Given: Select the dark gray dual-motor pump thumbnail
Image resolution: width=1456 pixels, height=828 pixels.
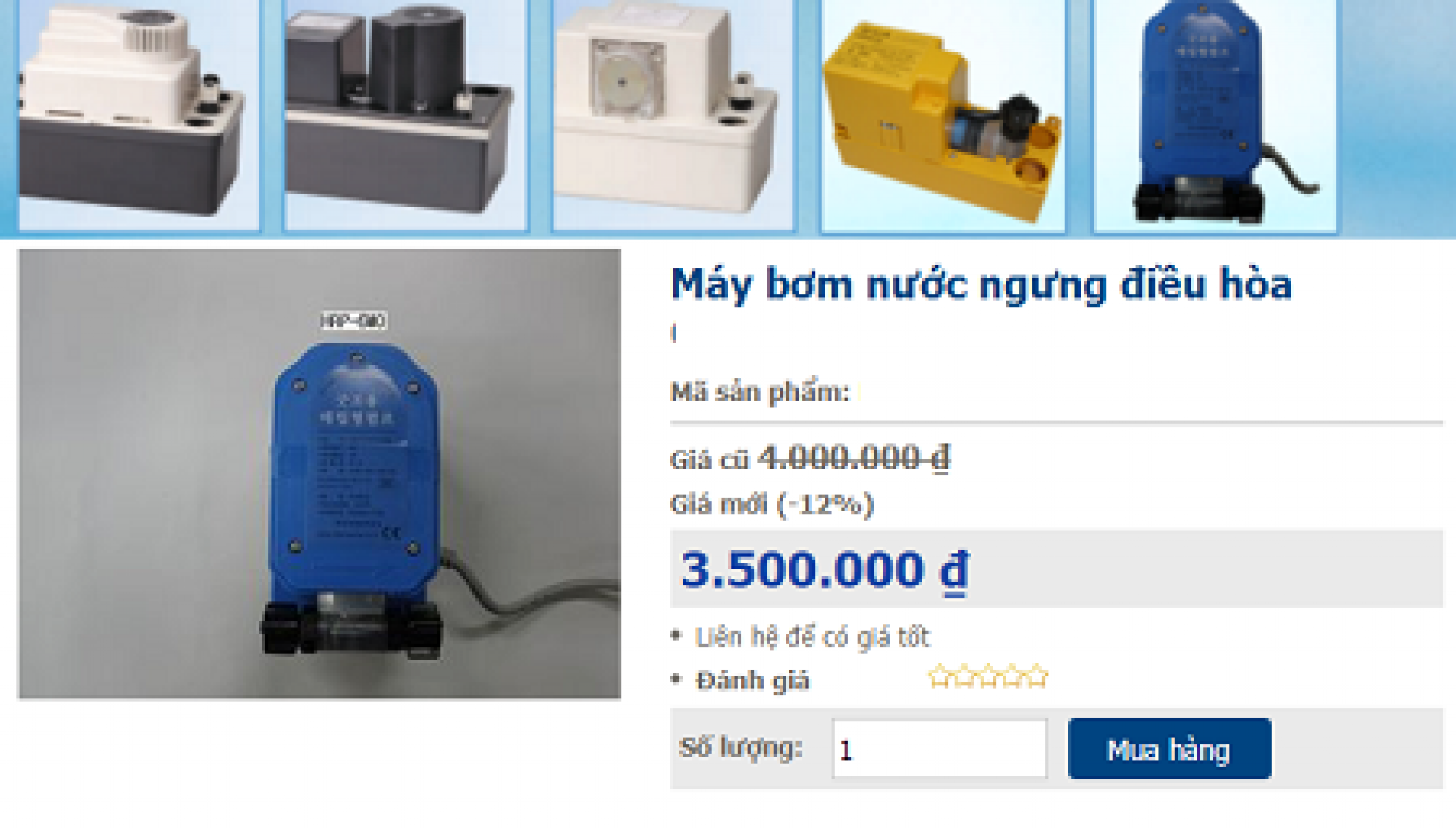Looking at the screenshot, I should coord(405,114).
